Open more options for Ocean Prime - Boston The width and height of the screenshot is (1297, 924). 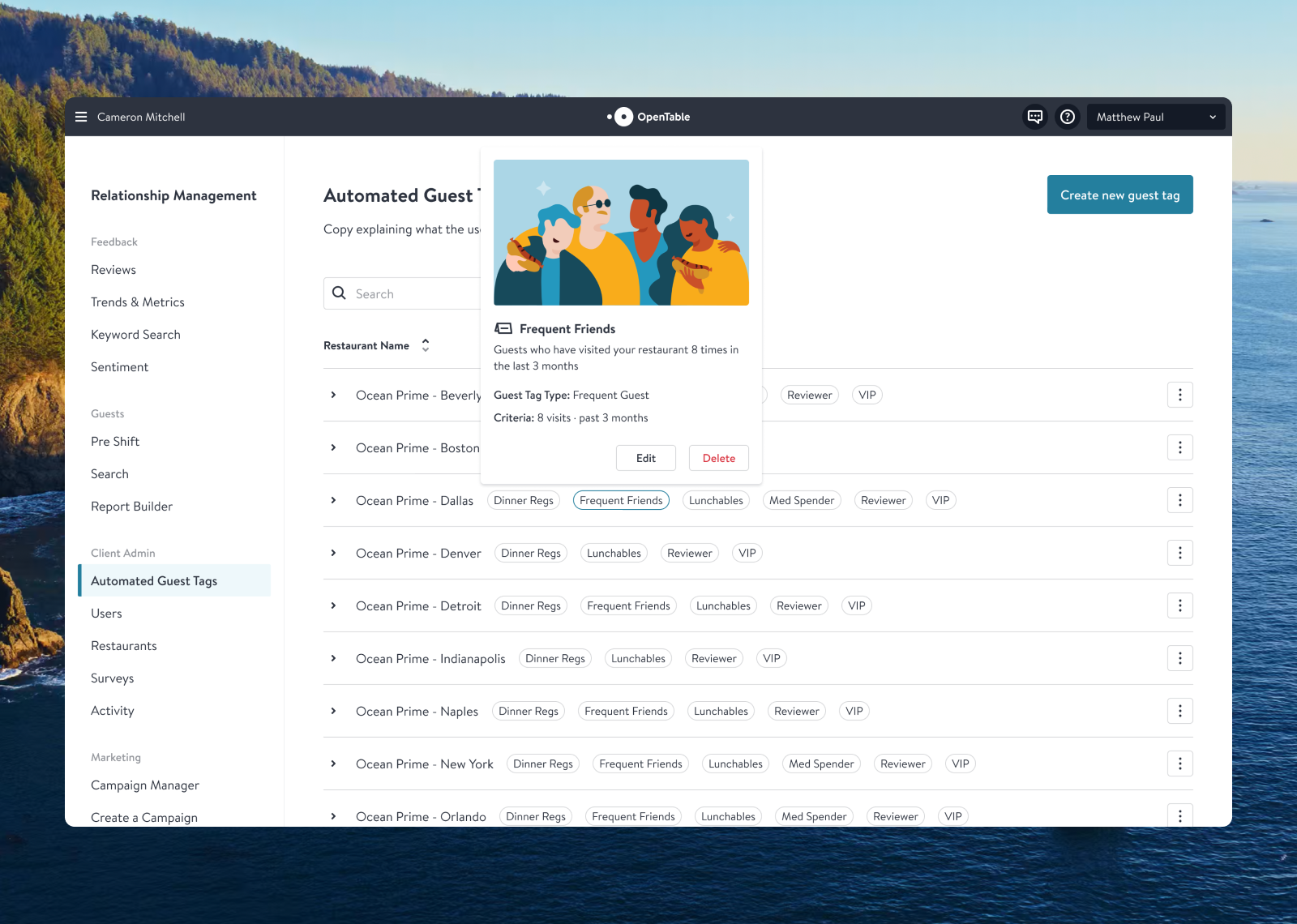pos(1180,447)
